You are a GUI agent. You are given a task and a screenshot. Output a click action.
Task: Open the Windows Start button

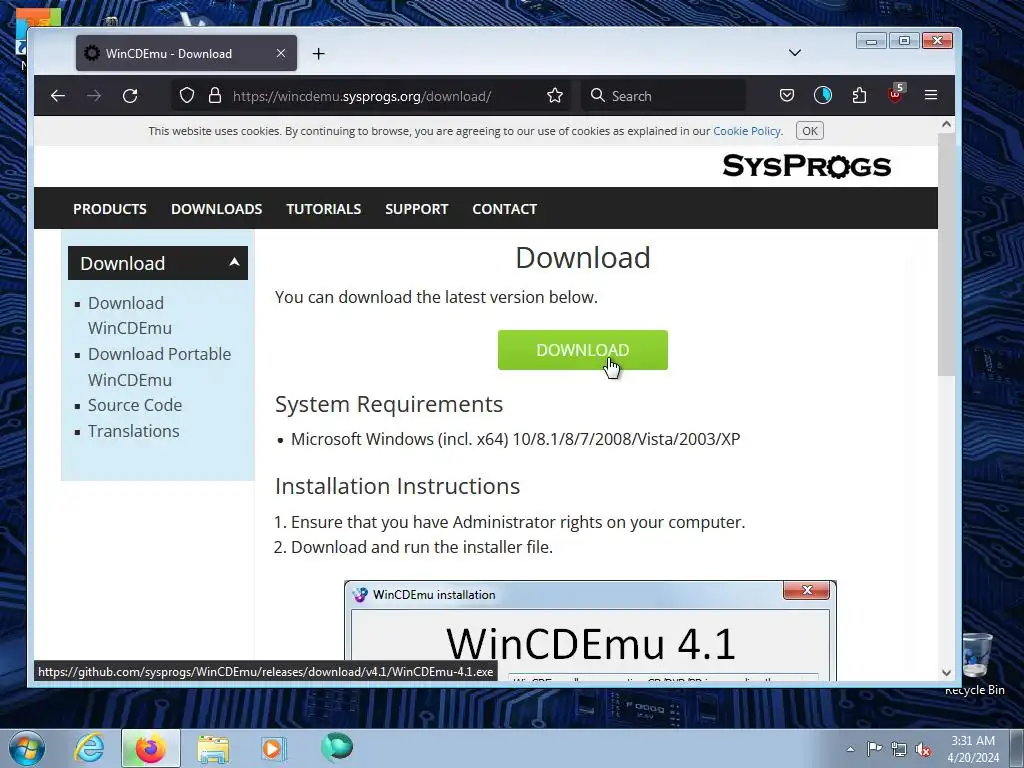pos(27,748)
